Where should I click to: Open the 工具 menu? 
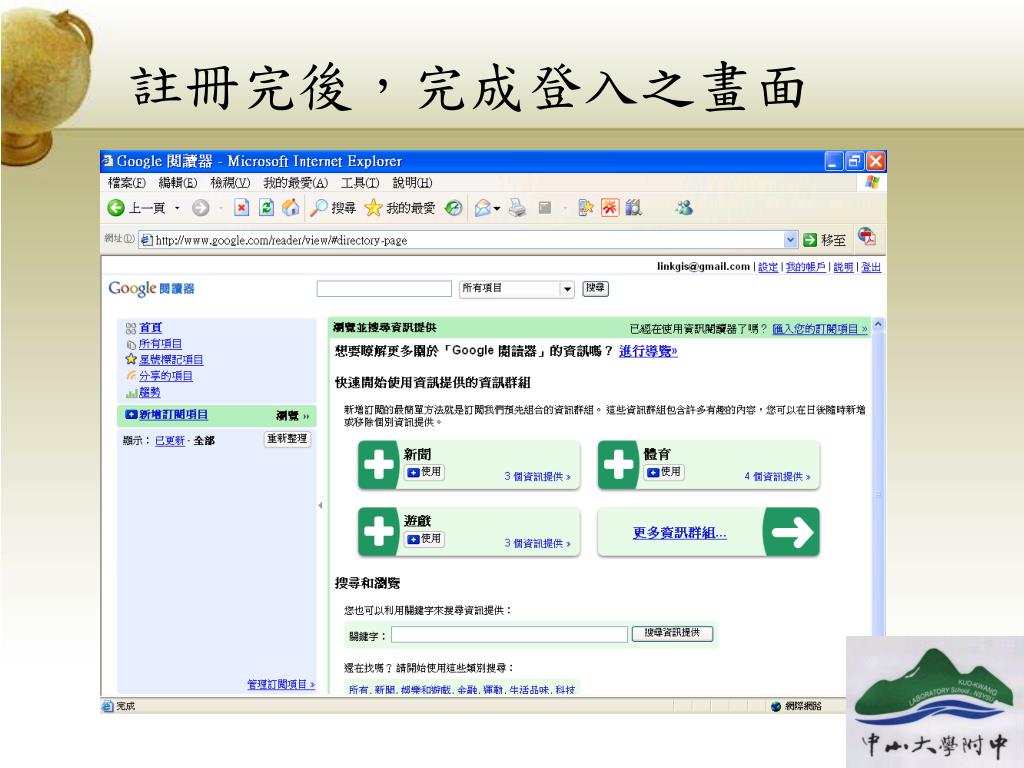pos(360,183)
